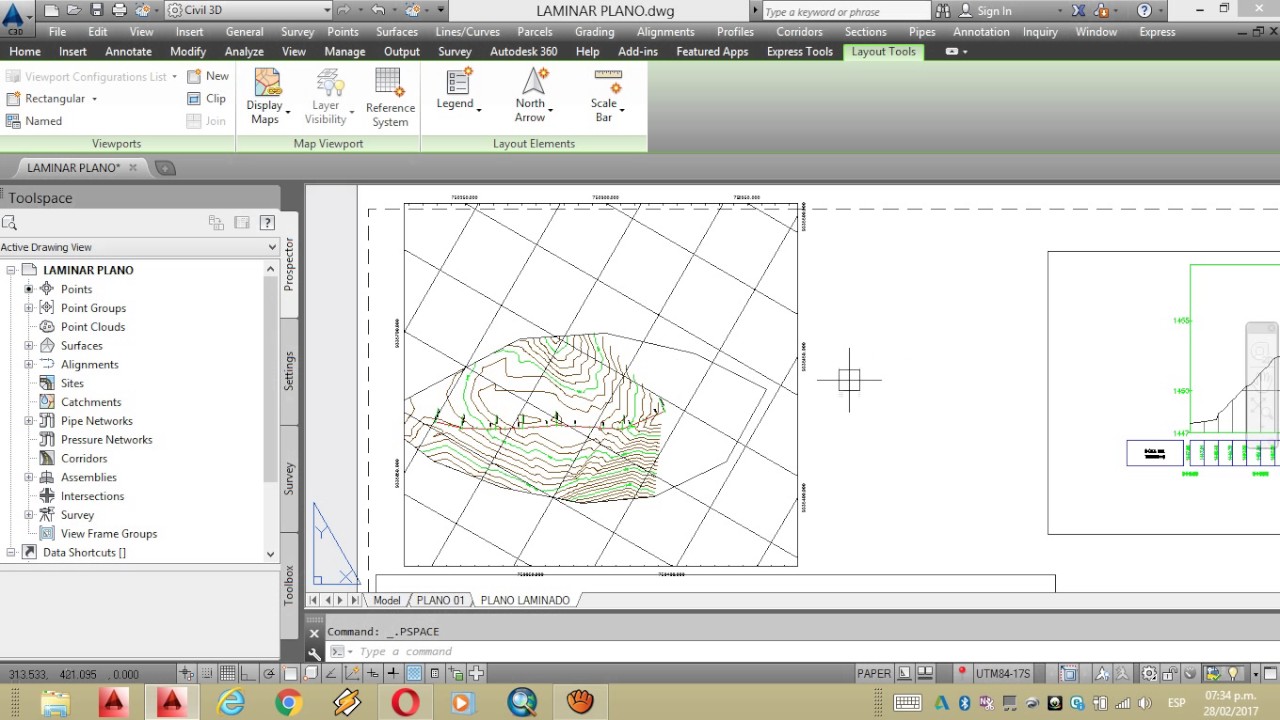Viewport: 1280px width, 720px height.
Task: Open the Rectangular viewport dropdown arrow
Action: coord(95,99)
